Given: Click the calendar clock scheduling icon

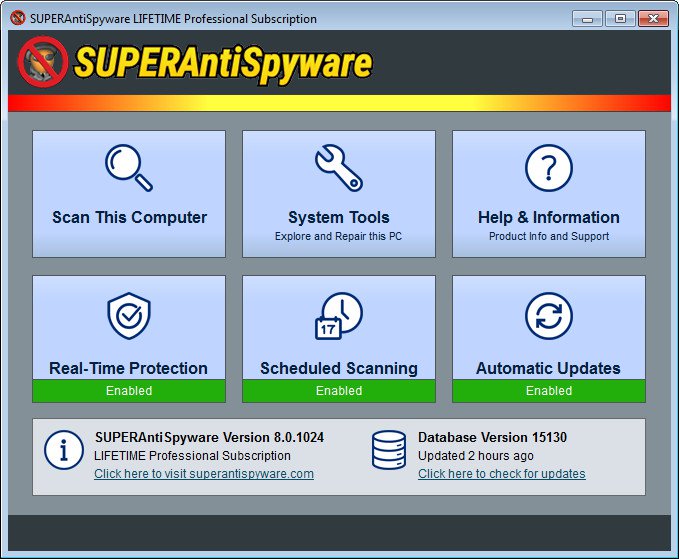Looking at the screenshot, I should [339, 317].
